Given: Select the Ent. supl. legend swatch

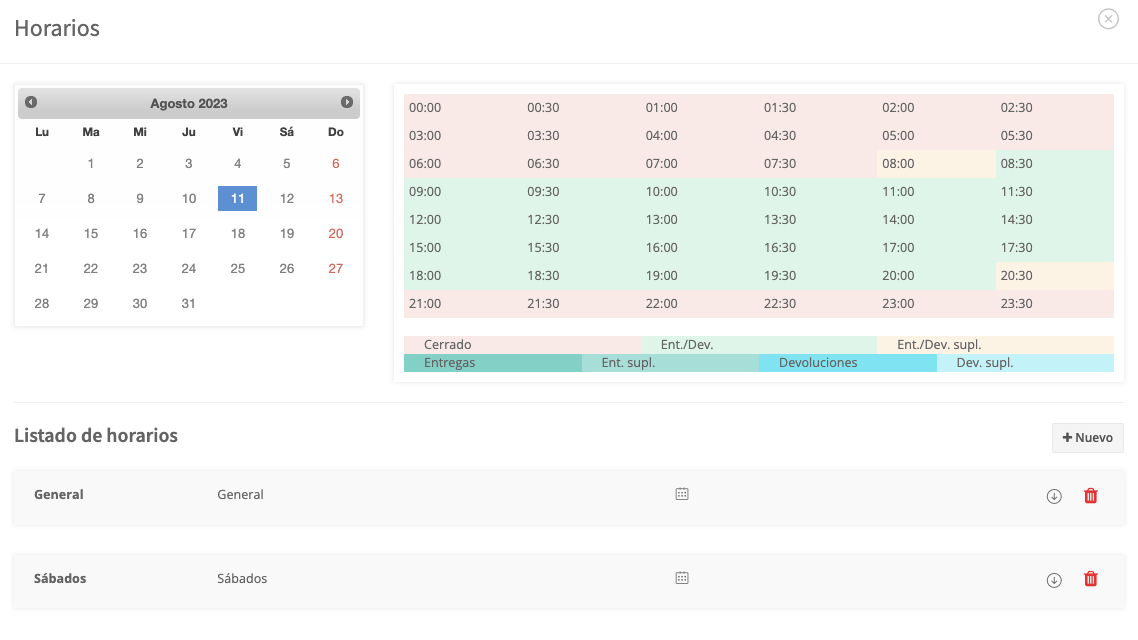Looking at the screenshot, I should (671, 363).
